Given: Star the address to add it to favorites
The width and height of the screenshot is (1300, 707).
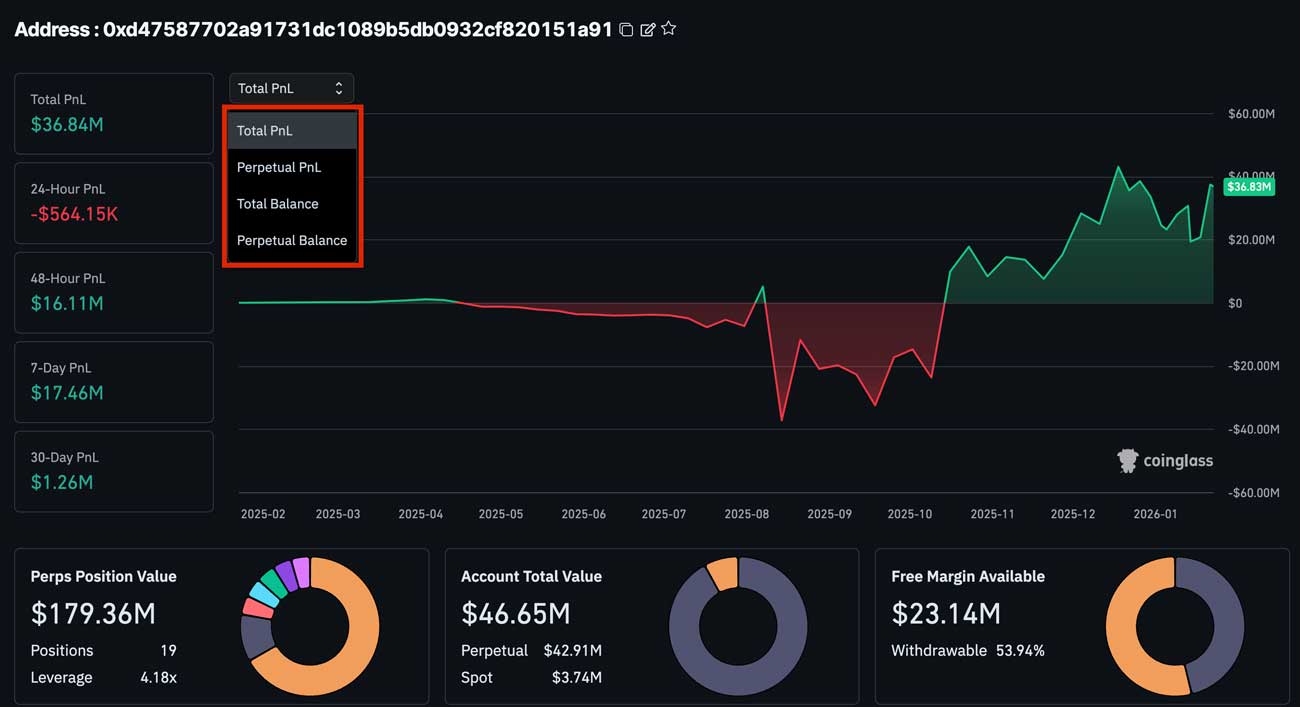Looking at the screenshot, I should pyautogui.click(x=668, y=28).
